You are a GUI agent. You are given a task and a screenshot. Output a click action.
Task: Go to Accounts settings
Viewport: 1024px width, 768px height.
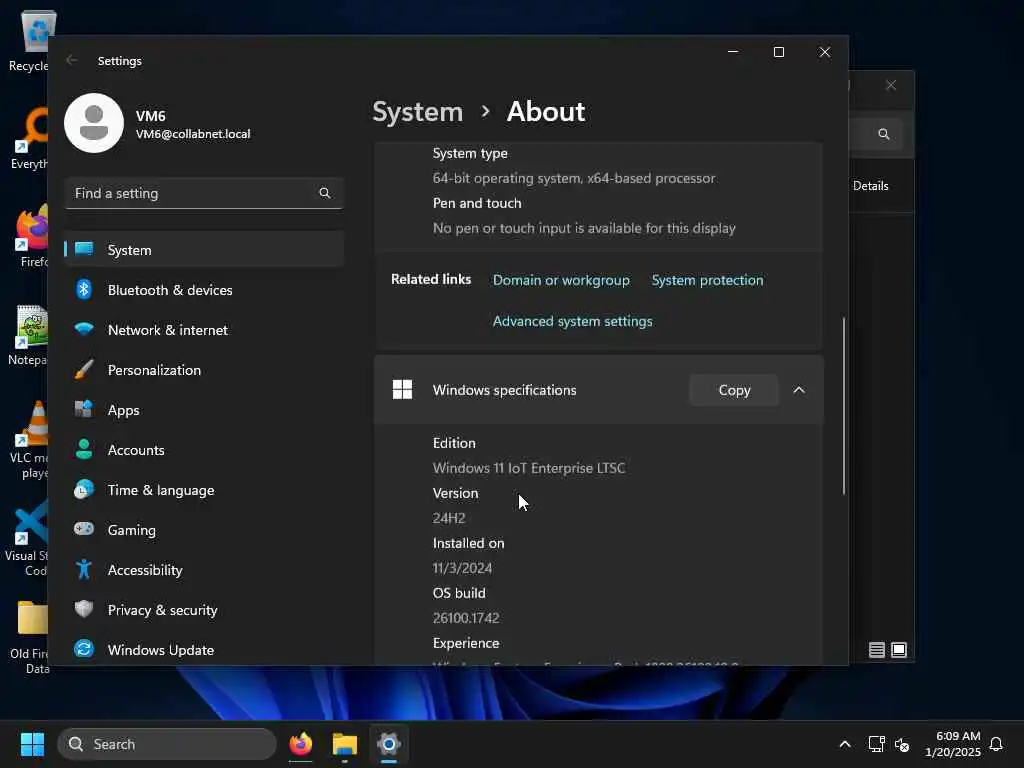204,450
